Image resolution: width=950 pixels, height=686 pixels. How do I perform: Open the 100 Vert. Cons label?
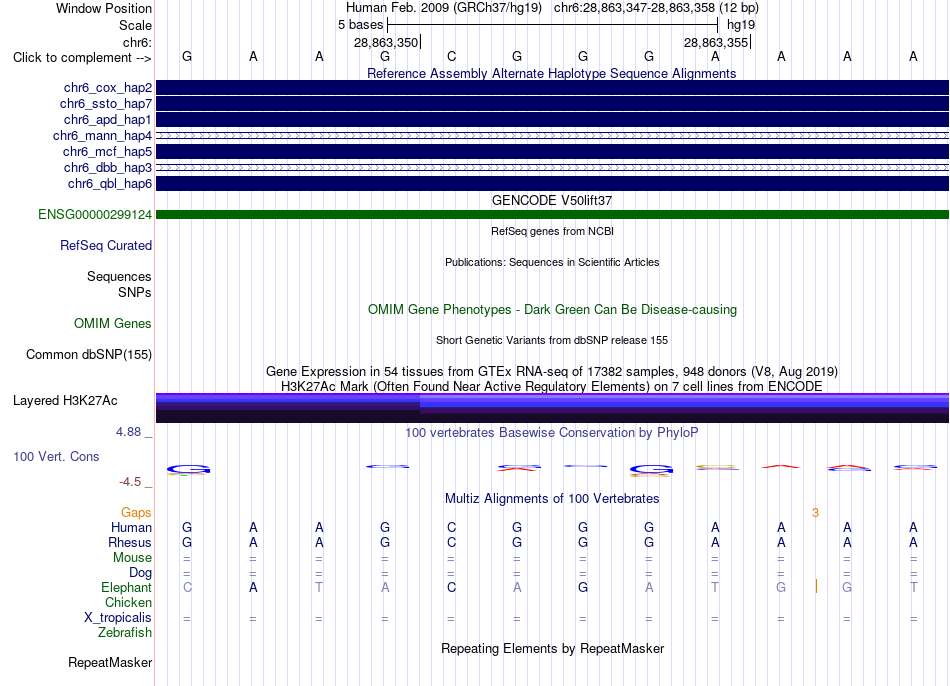(x=56, y=456)
